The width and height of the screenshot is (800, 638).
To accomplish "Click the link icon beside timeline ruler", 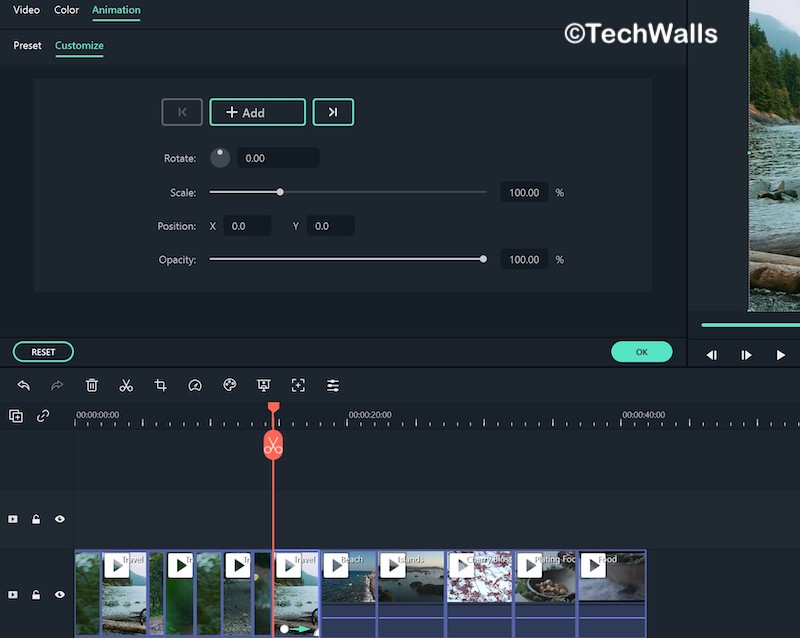I will 43,416.
